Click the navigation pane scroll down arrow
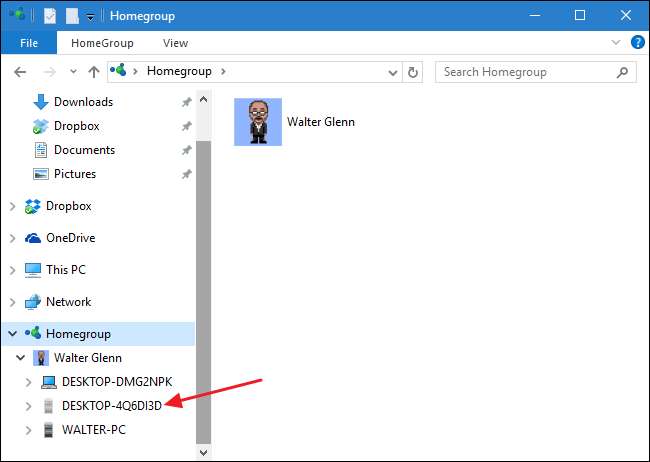This screenshot has height=462, width=650. pyautogui.click(x=203, y=452)
